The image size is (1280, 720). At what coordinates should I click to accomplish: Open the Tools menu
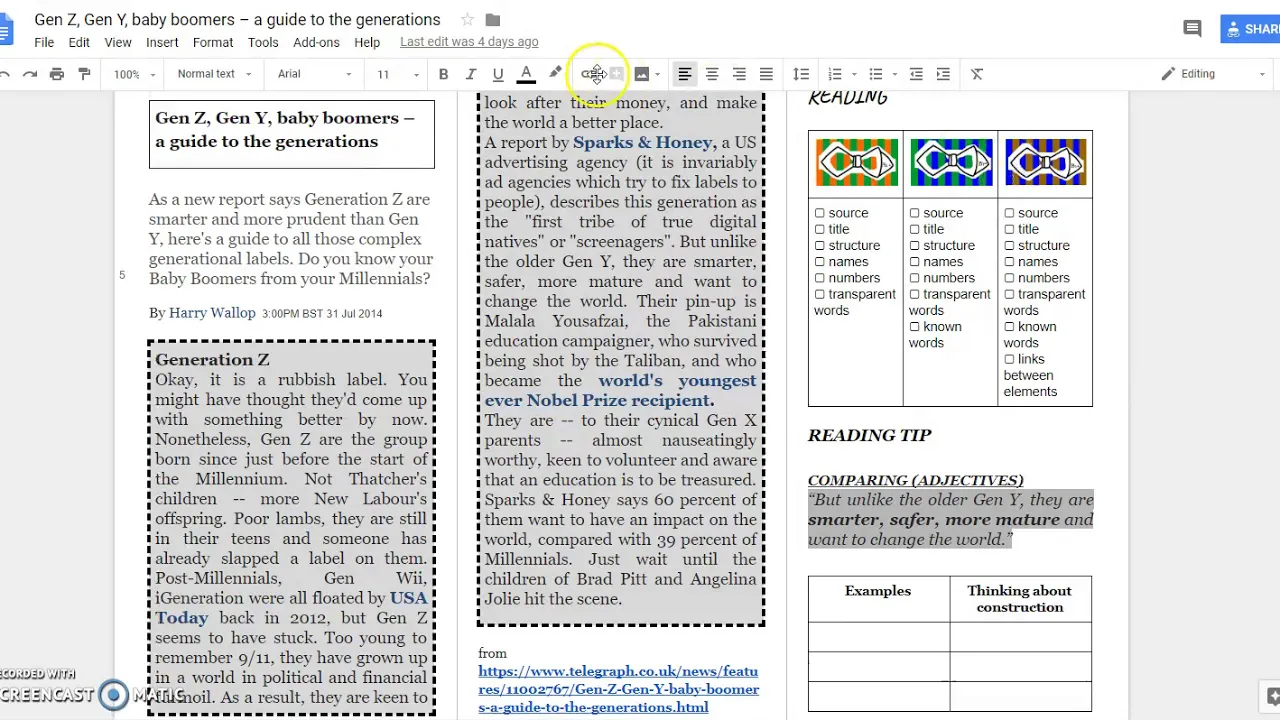tap(263, 42)
